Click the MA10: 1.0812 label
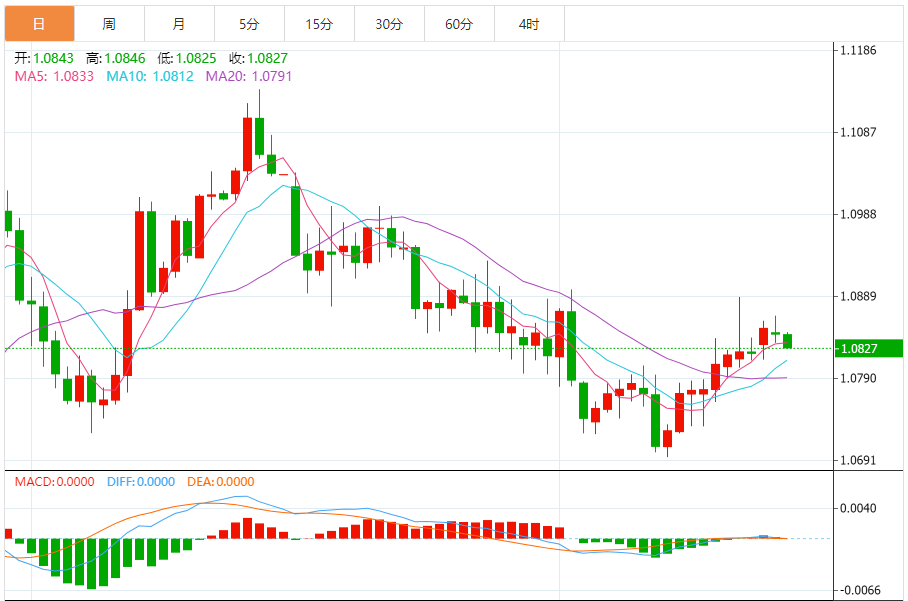The height and width of the screenshot is (601, 908). [x=150, y=76]
